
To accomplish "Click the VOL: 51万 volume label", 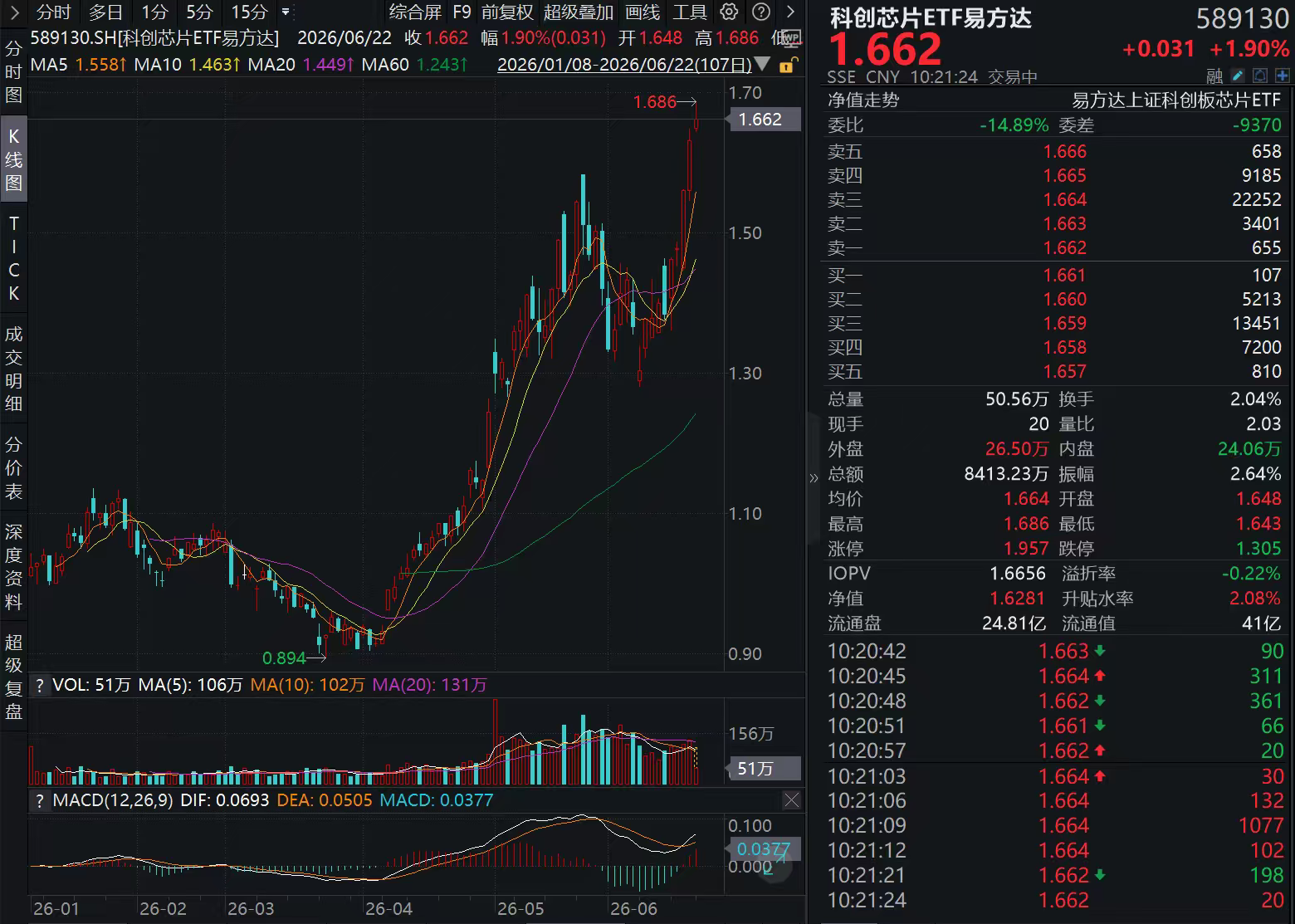I will (91, 685).
